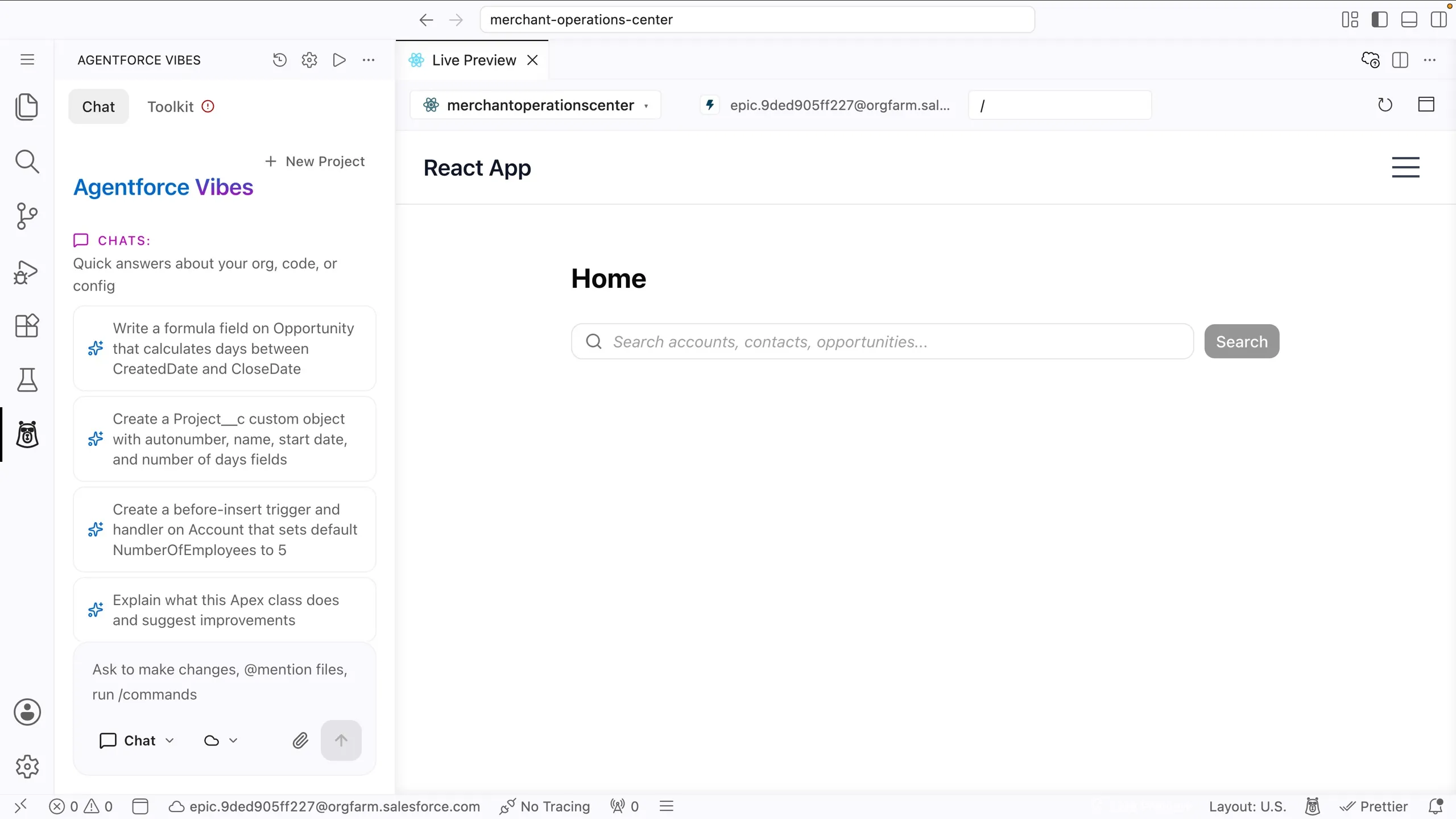Reload the Live Preview with the refresh icon
1456x819 pixels.
click(x=1385, y=105)
